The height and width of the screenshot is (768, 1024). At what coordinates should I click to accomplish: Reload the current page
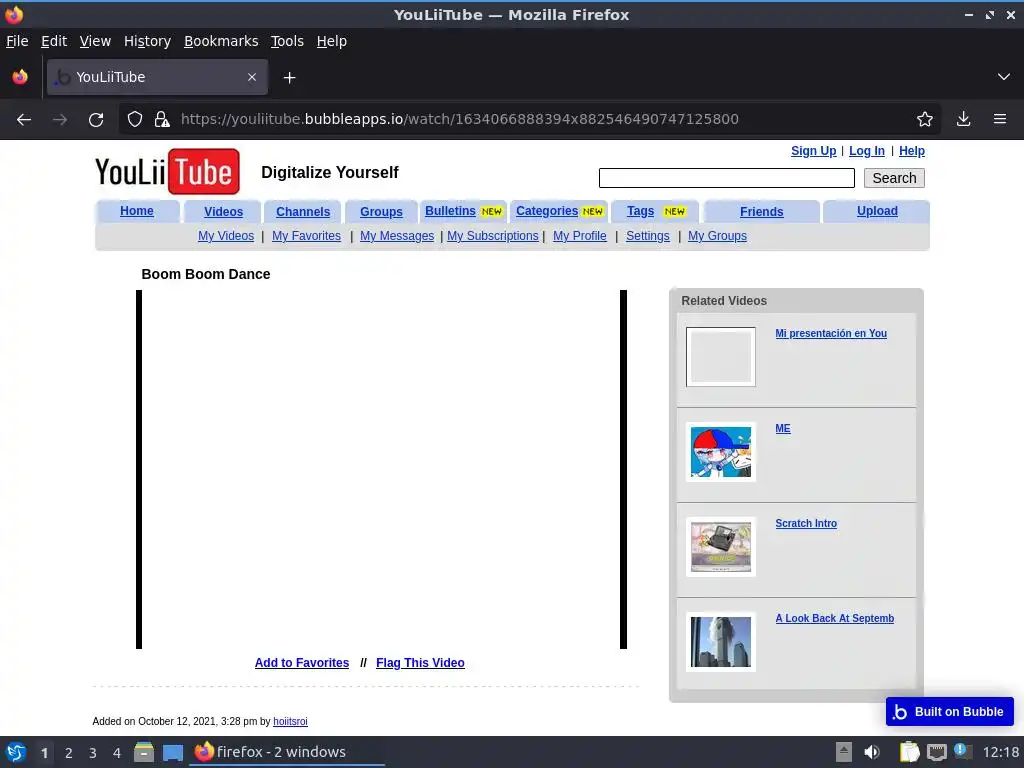pos(96,120)
